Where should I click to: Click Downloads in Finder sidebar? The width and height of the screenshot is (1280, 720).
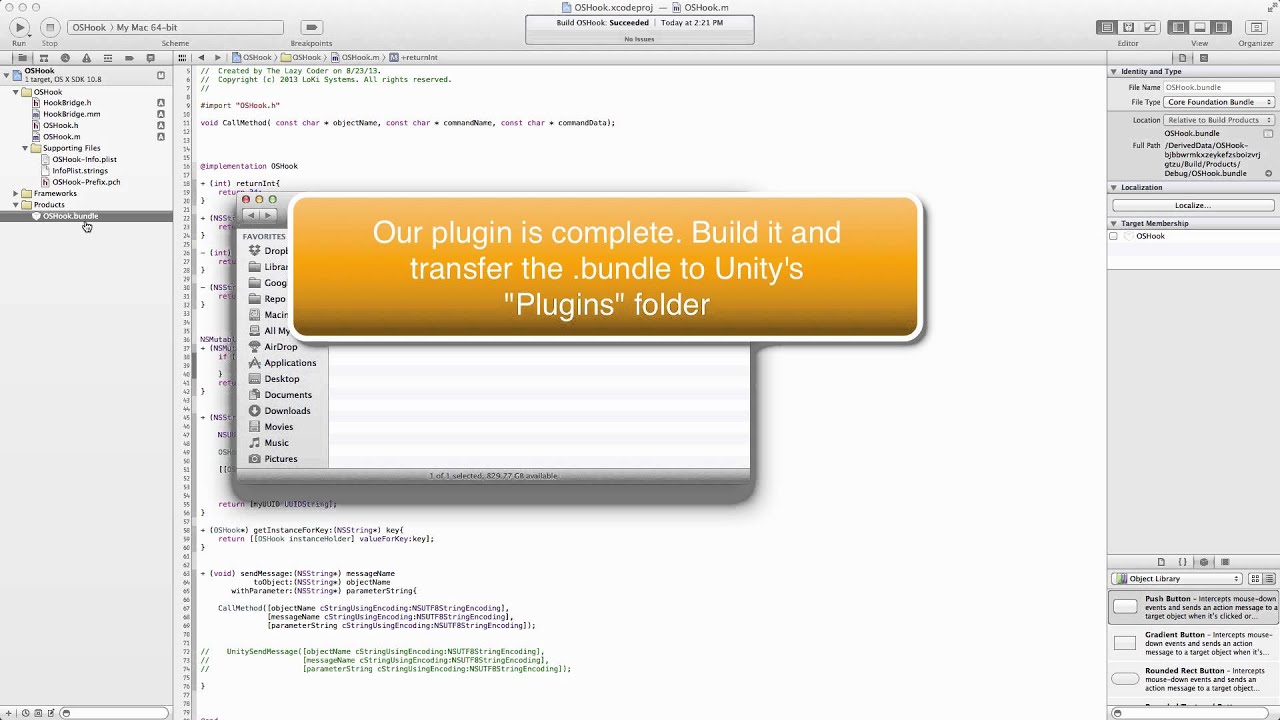pyautogui.click(x=280, y=411)
